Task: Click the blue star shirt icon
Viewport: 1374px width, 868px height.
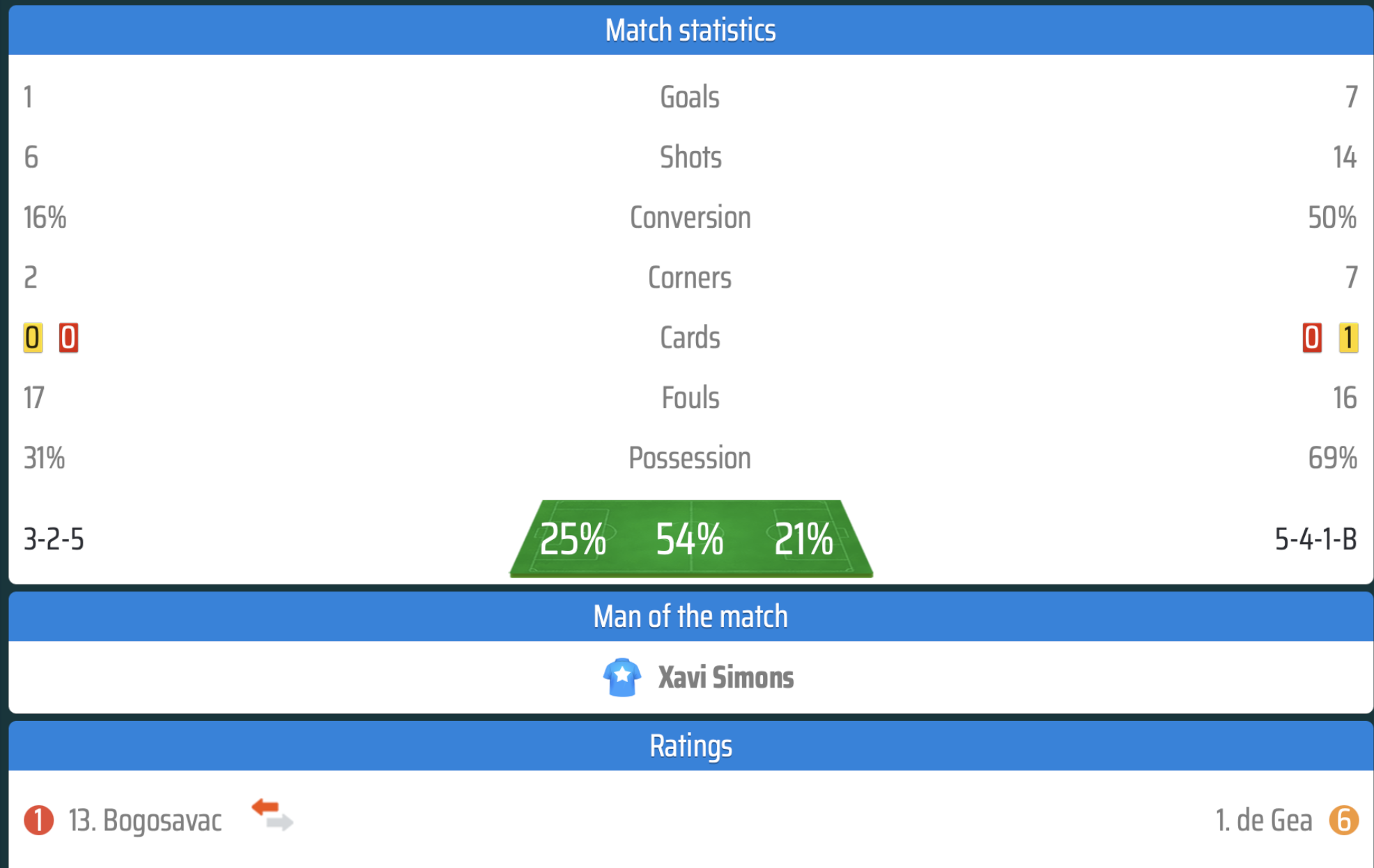Action: click(622, 677)
